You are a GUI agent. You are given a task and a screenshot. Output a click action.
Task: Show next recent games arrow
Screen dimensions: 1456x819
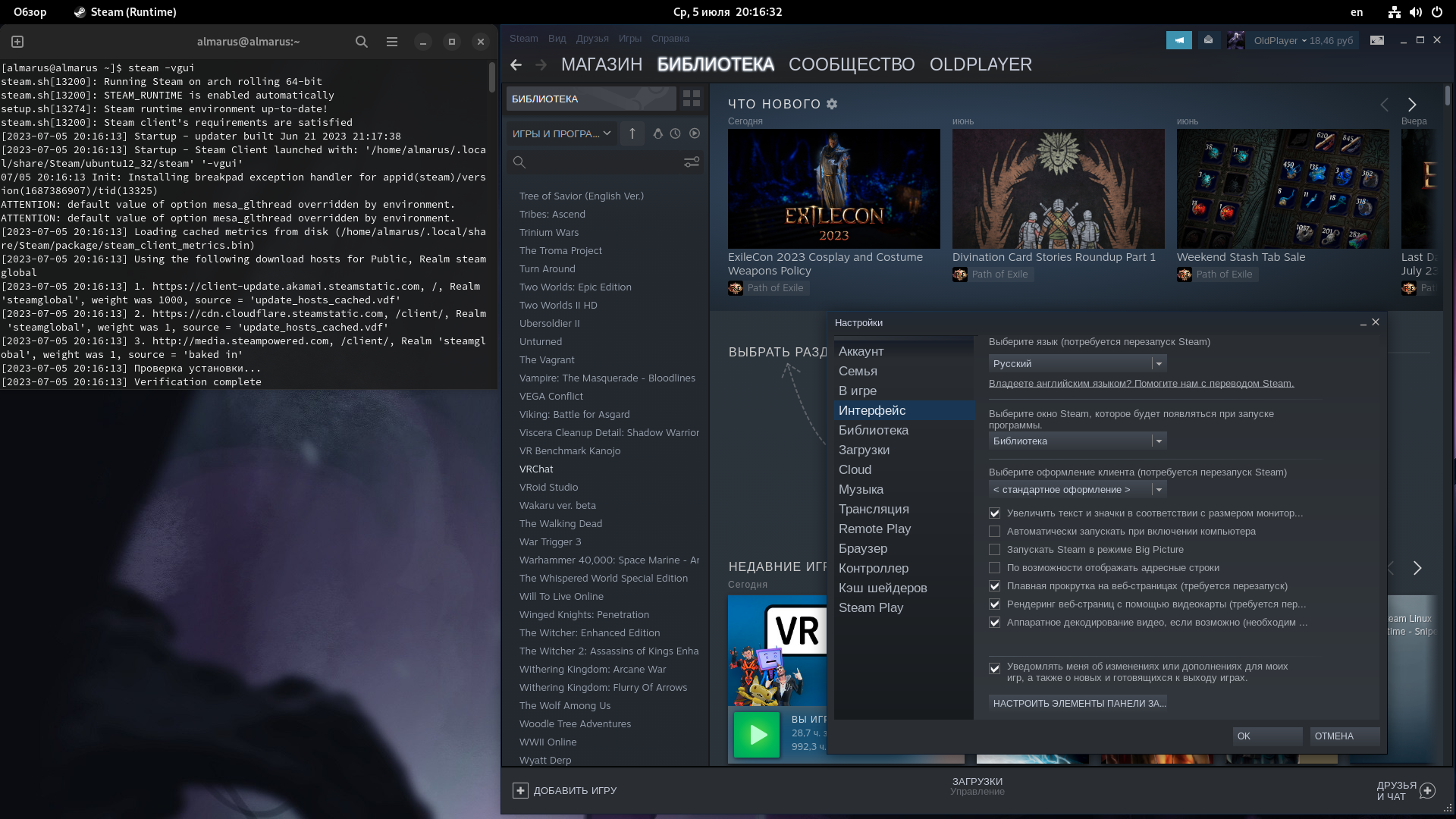[x=1417, y=568]
